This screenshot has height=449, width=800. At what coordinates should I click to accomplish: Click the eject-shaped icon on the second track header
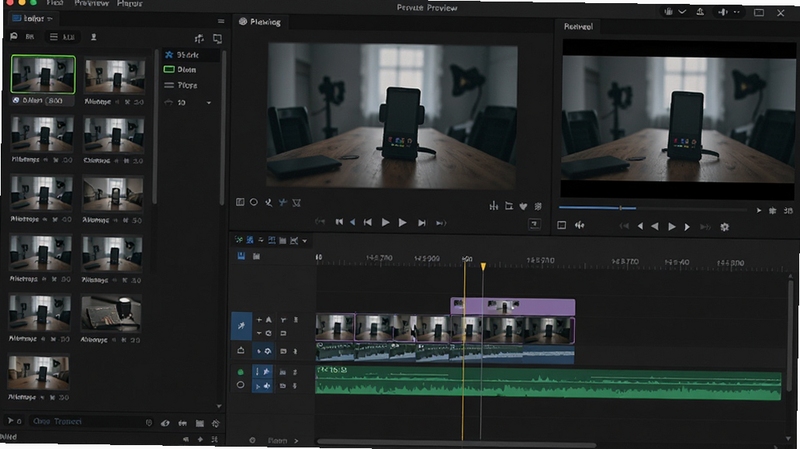click(x=241, y=351)
